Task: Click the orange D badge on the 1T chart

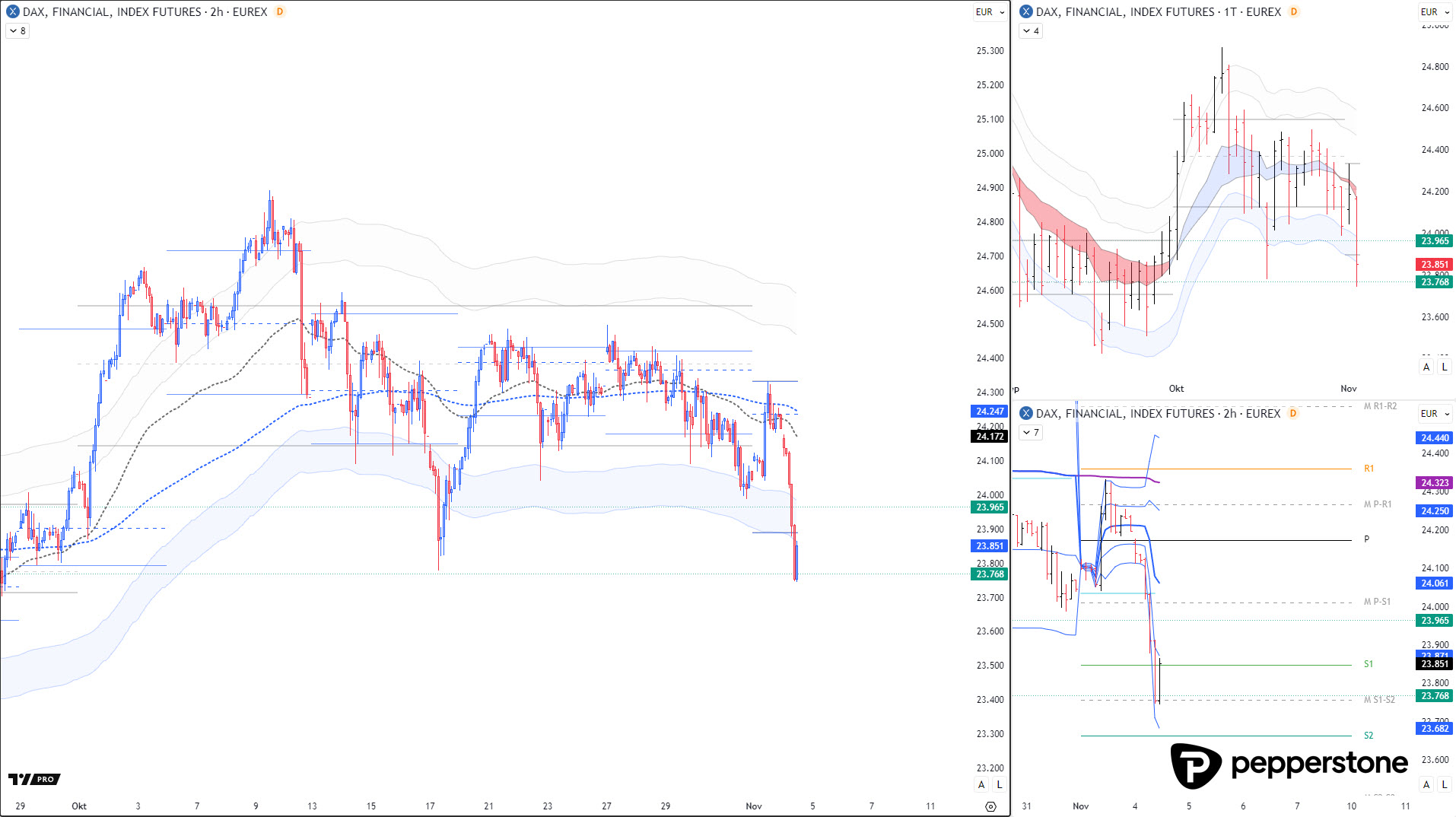Action: click(x=1294, y=12)
